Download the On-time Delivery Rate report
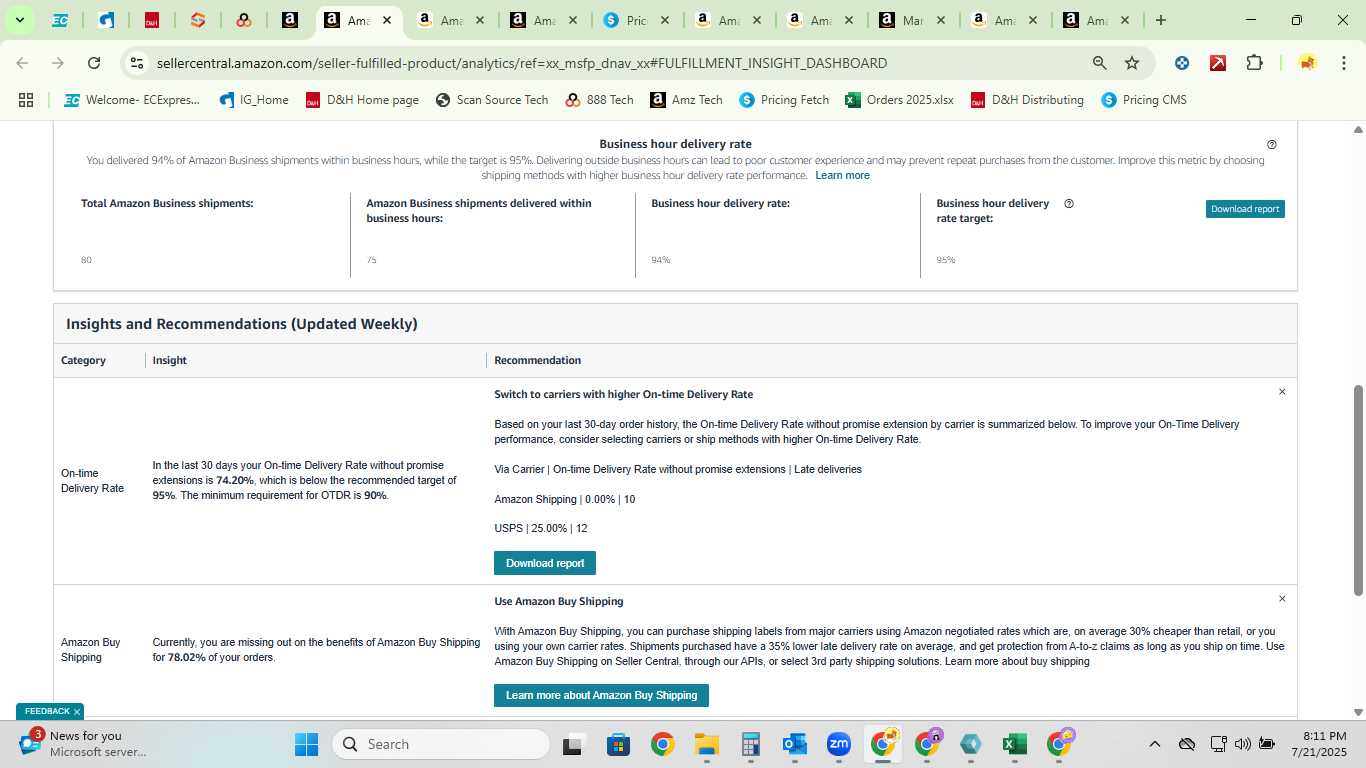Screen dimensions: 1366x768 [545, 563]
